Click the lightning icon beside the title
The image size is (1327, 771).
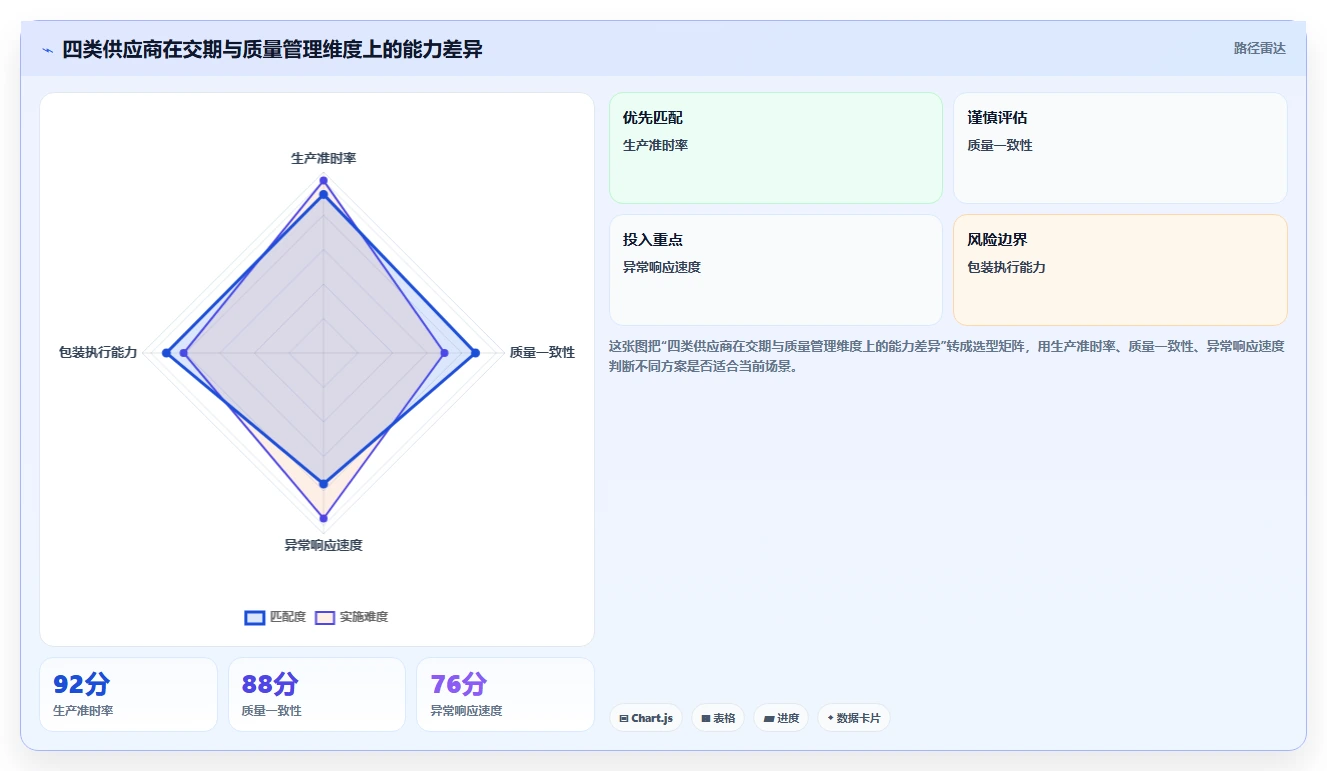(47, 50)
